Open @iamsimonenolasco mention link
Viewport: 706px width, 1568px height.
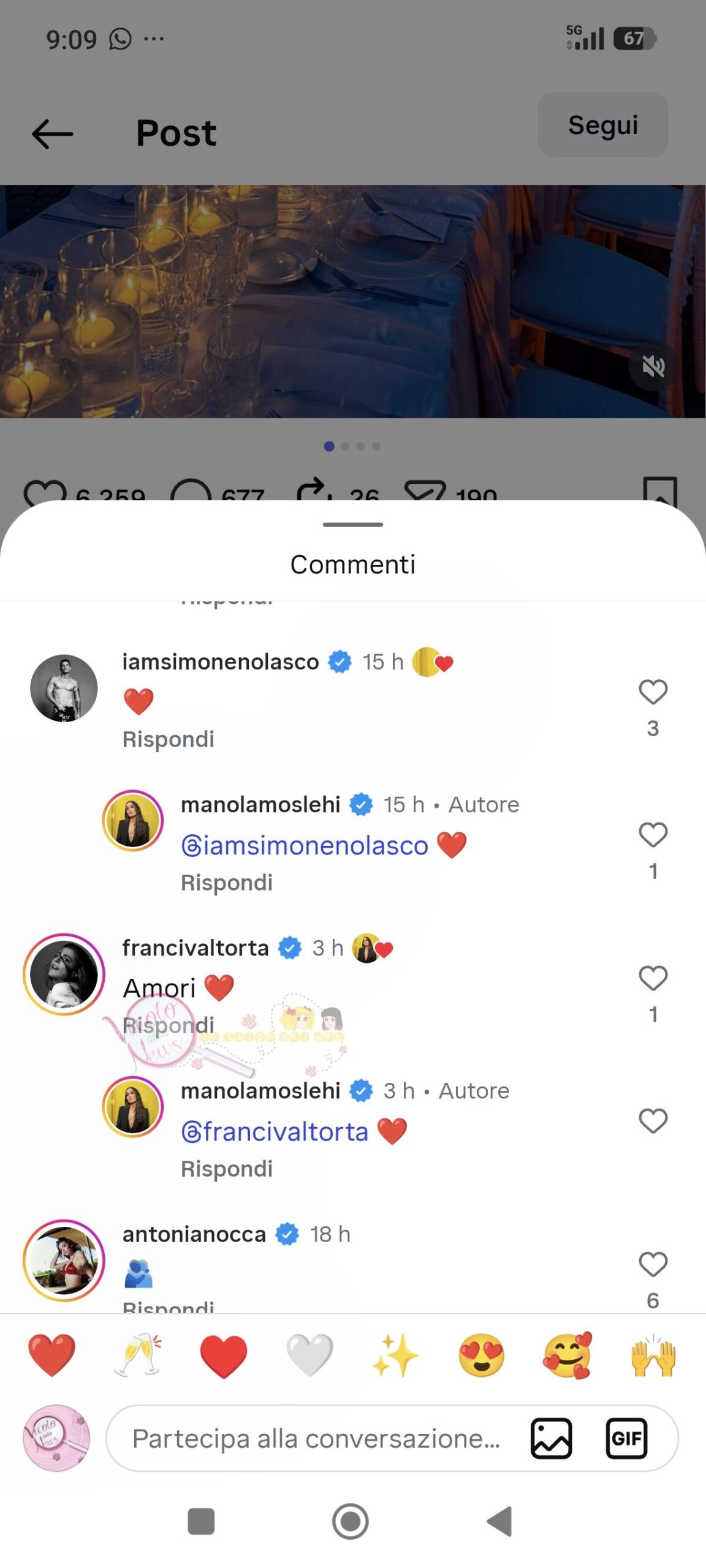(x=305, y=845)
